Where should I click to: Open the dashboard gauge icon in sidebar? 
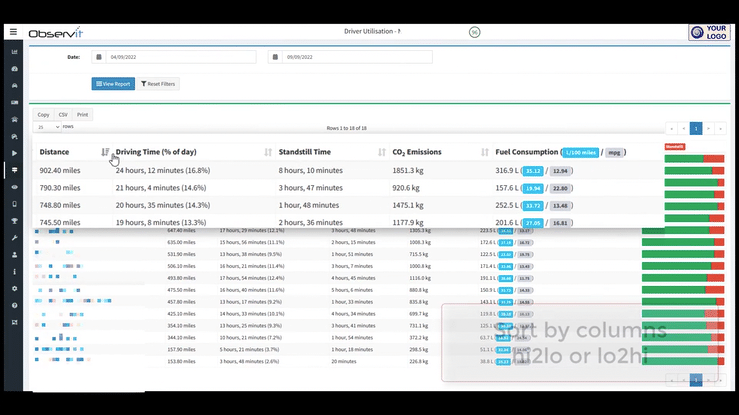click(x=14, y=69)
